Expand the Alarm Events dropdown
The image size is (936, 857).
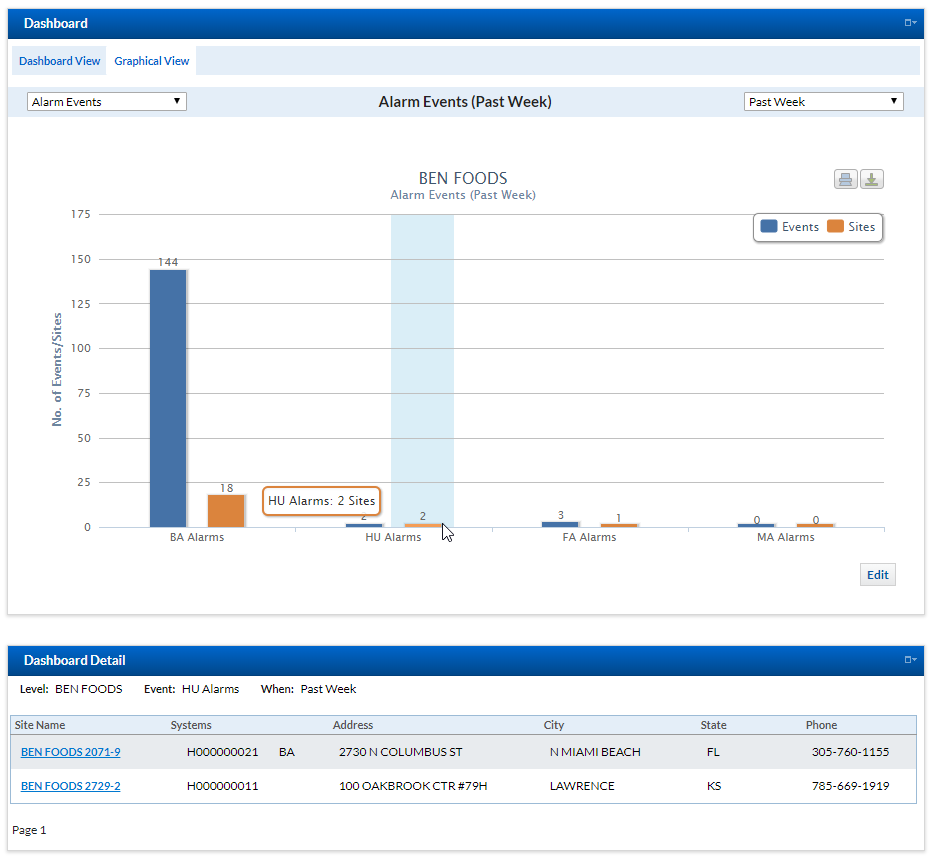tap(107, 102)
